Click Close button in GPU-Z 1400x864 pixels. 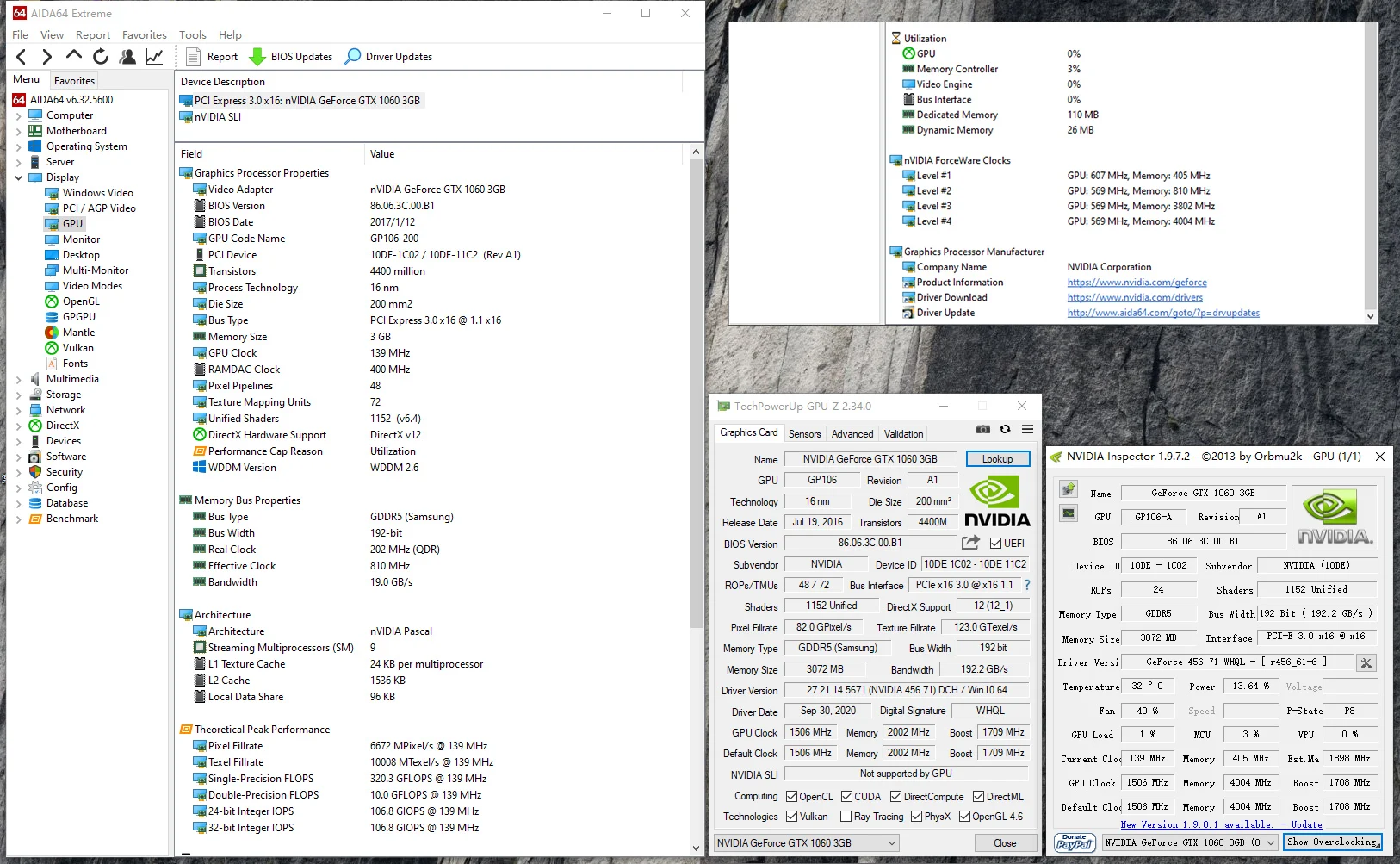1005,843
